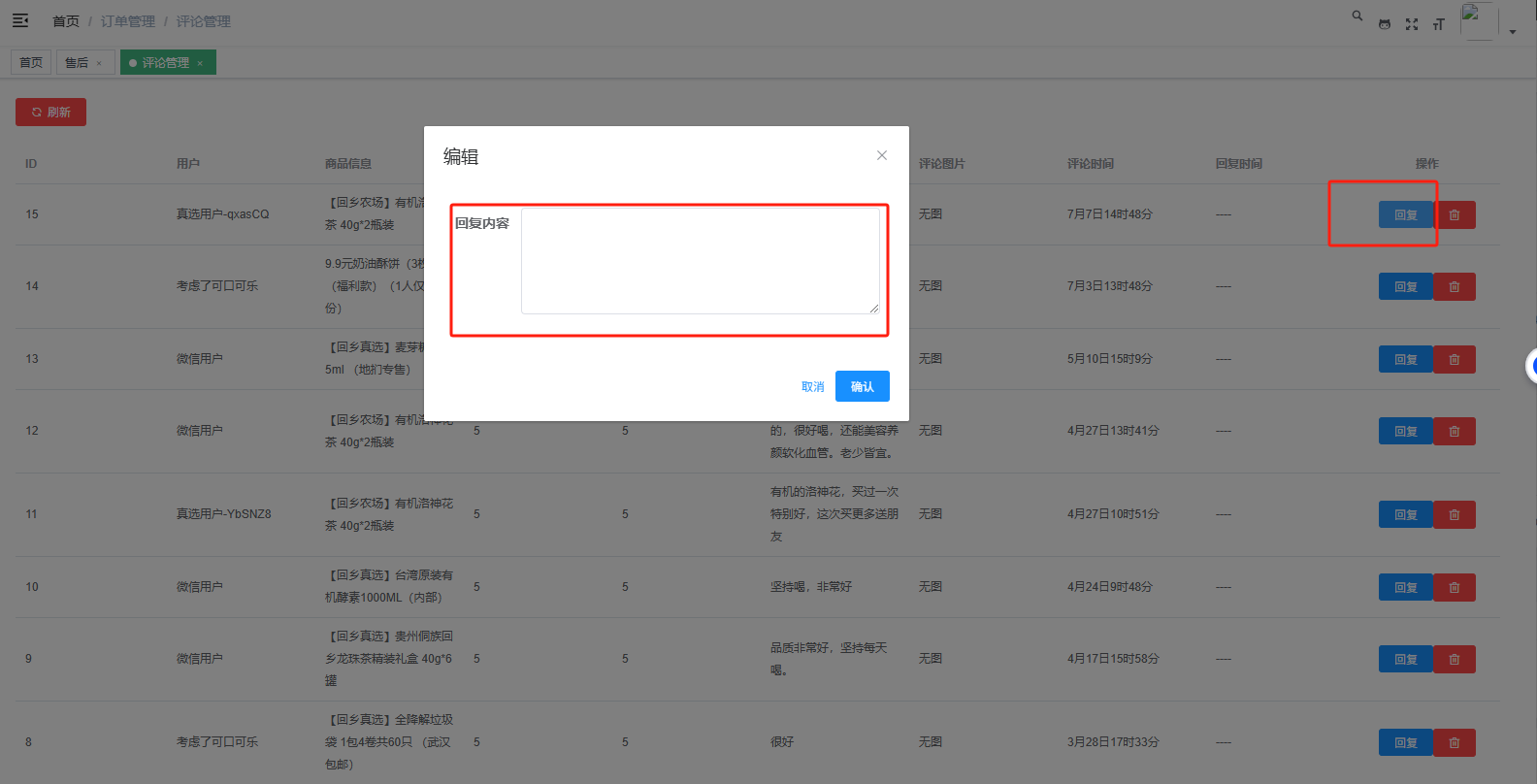1537x784 pixels.
Task: Click the 回复内容 text area
Action: coord(700,261)
